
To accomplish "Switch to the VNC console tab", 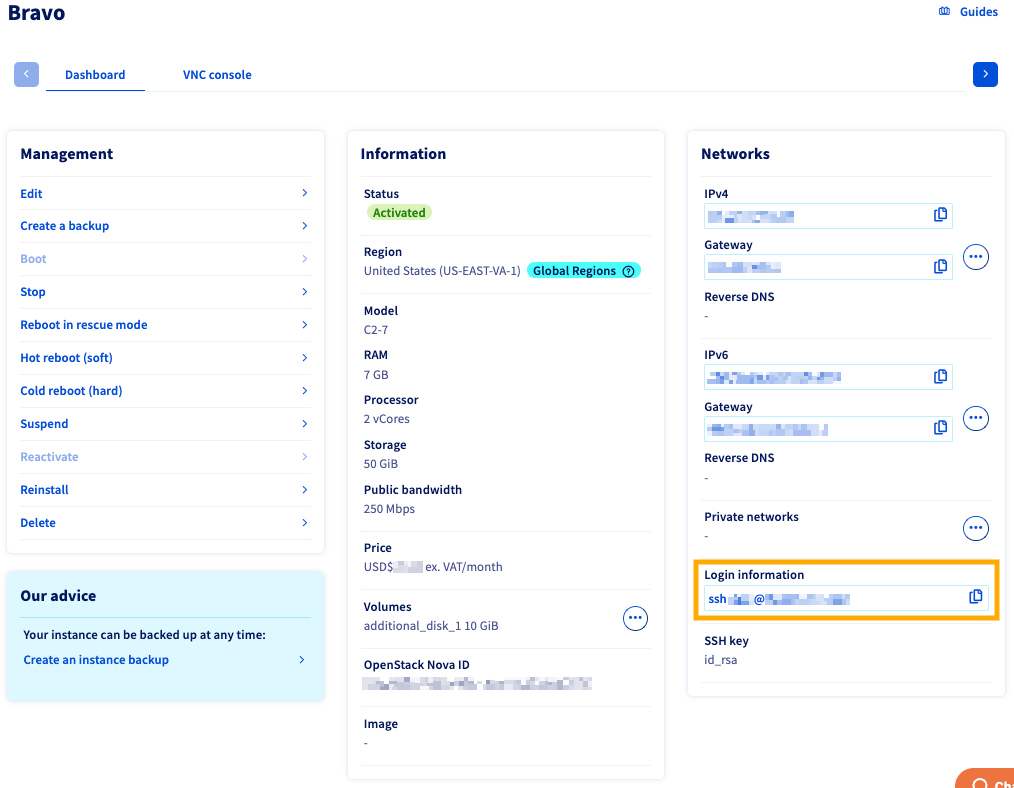I will (x=217, y=74).
